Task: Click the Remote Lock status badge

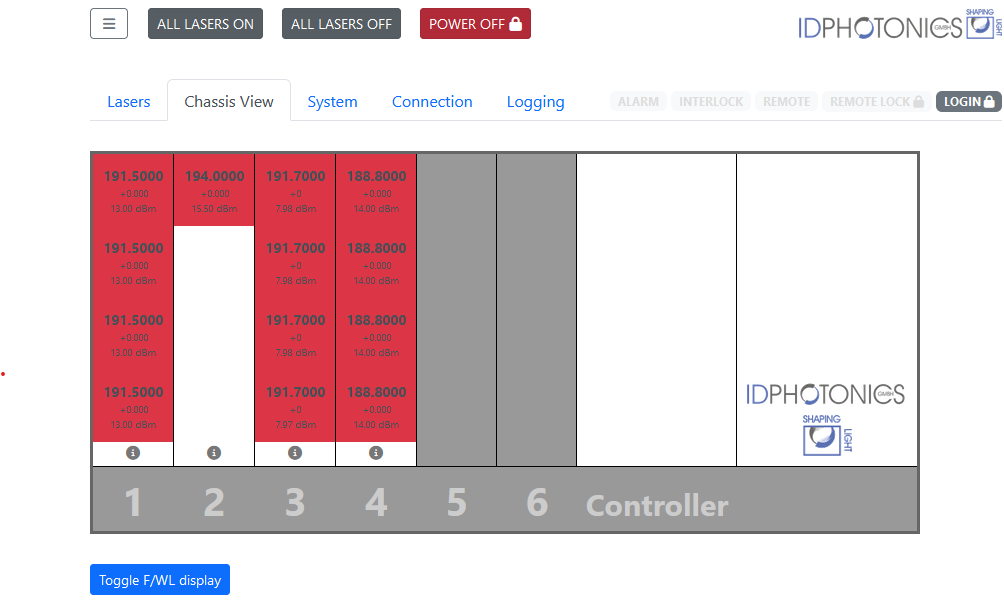Action: 876,102
